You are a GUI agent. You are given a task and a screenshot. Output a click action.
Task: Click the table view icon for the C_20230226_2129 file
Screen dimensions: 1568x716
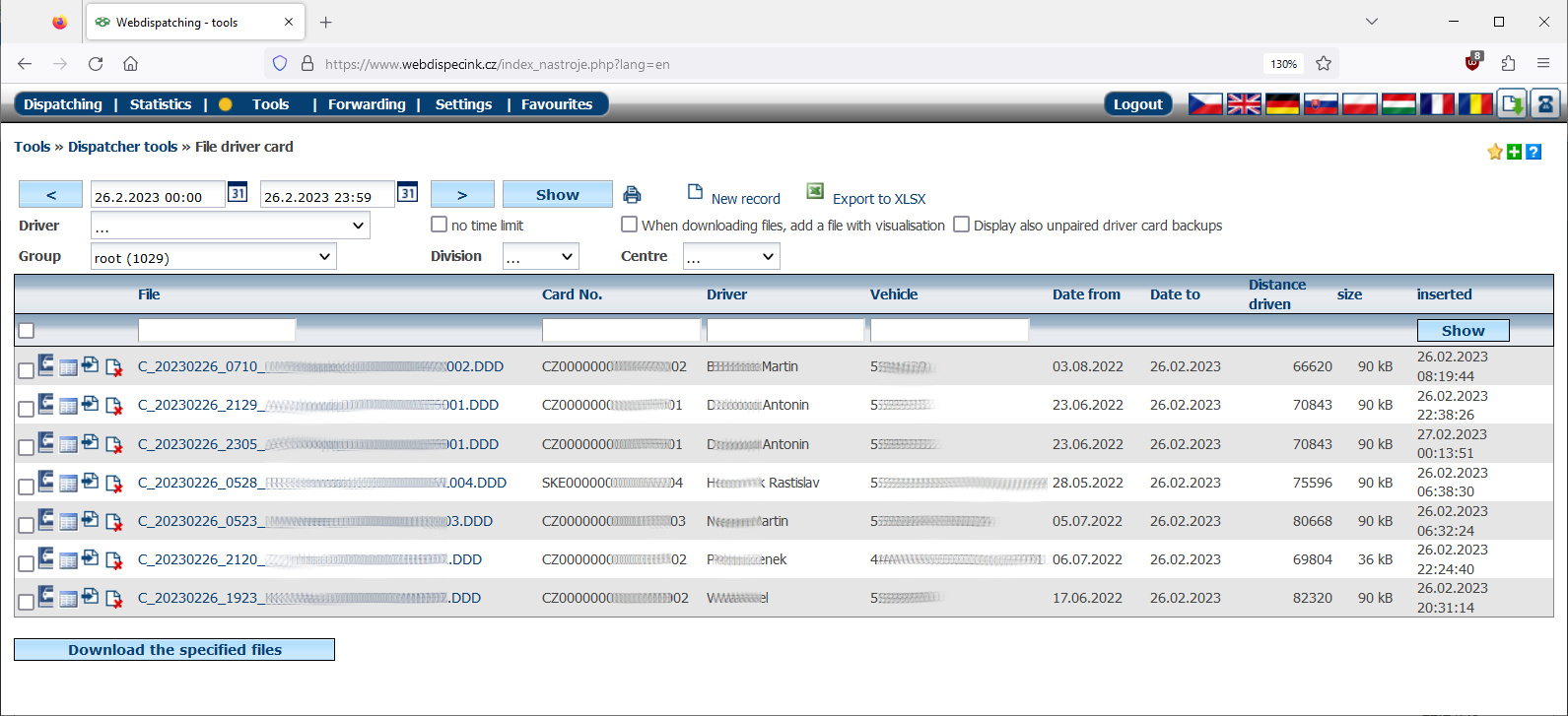point(68,406)
